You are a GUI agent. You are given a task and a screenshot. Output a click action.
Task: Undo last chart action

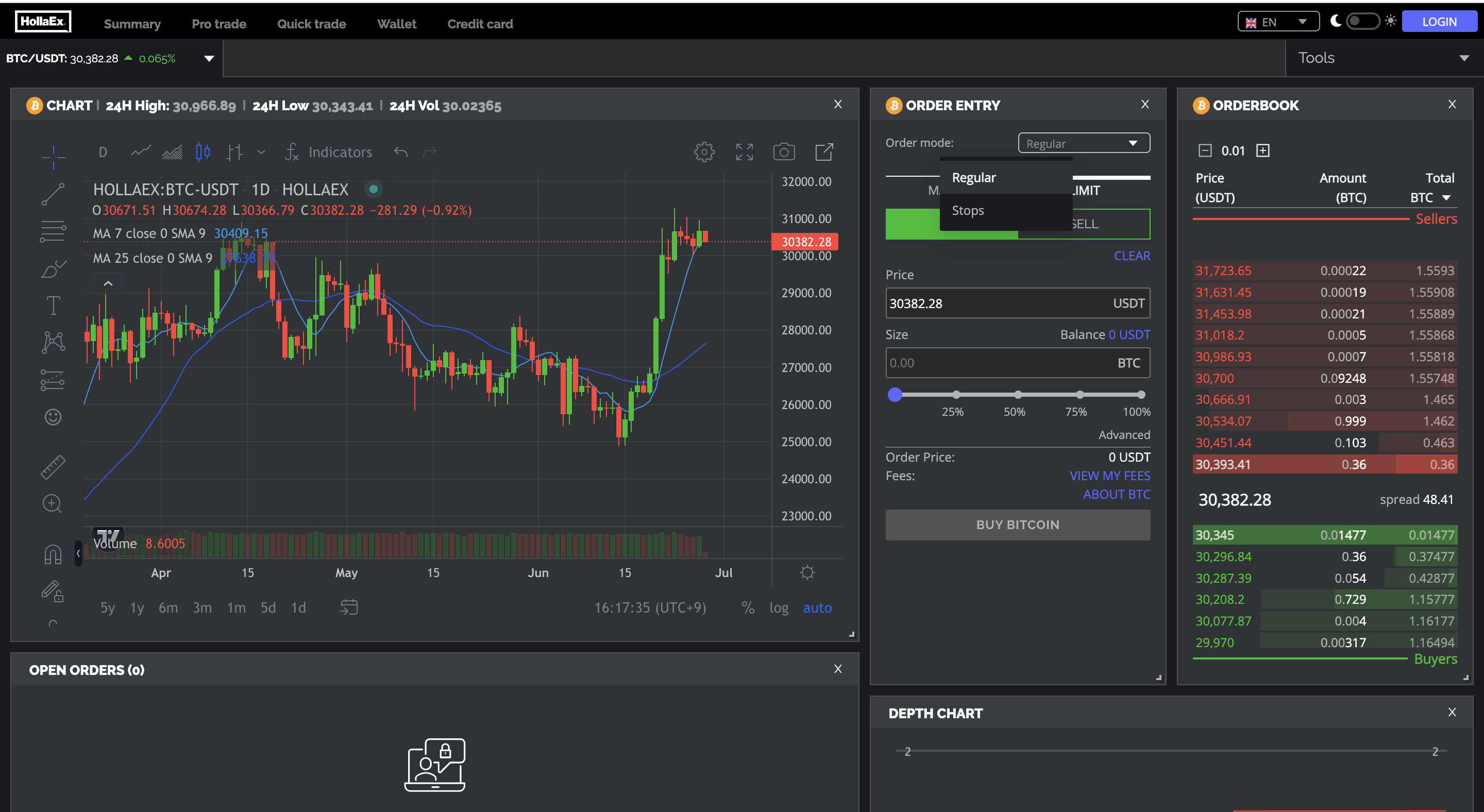[401, 152]
